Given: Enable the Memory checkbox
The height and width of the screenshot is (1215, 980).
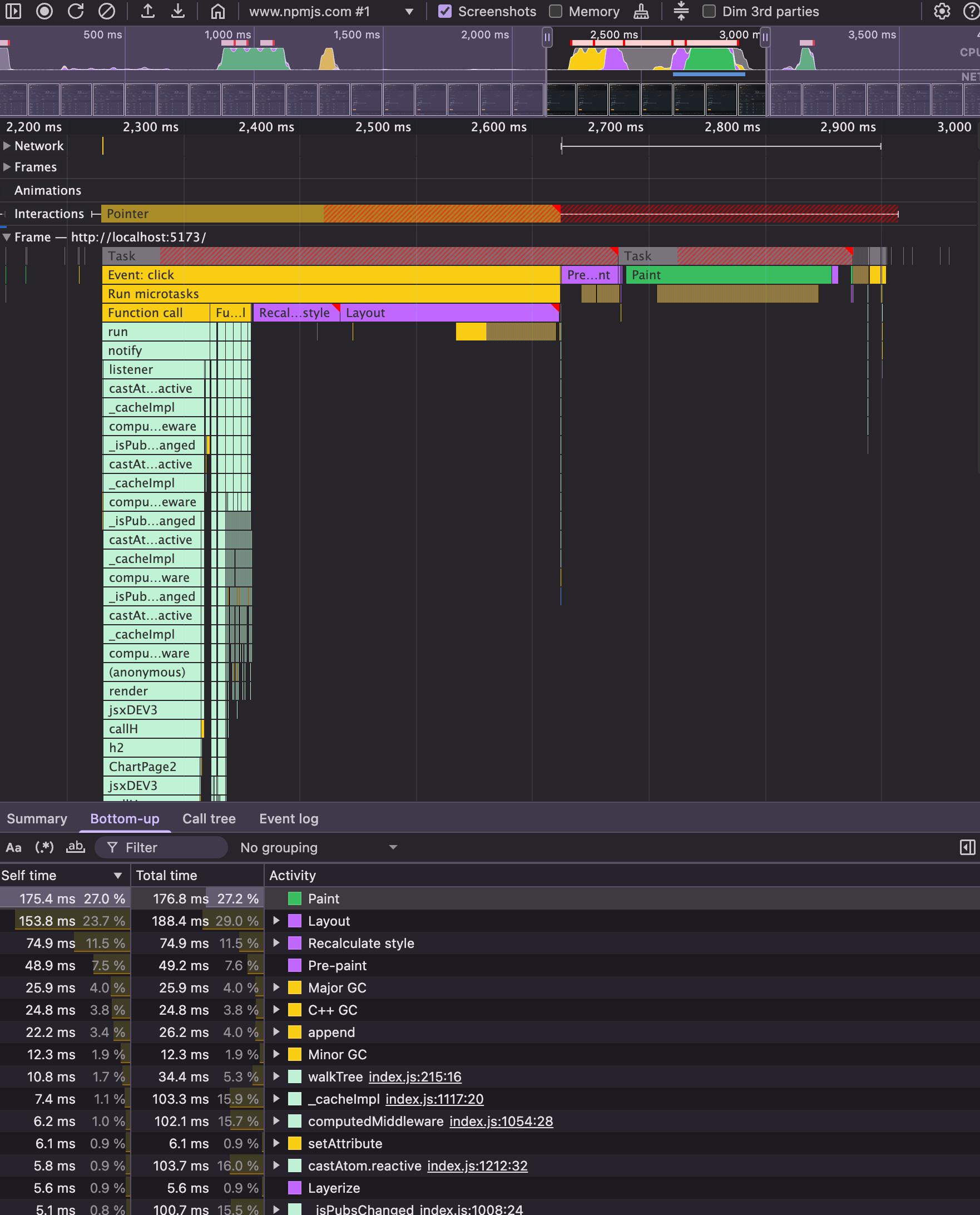Looking at the screenshot, I should click(556, 11).
